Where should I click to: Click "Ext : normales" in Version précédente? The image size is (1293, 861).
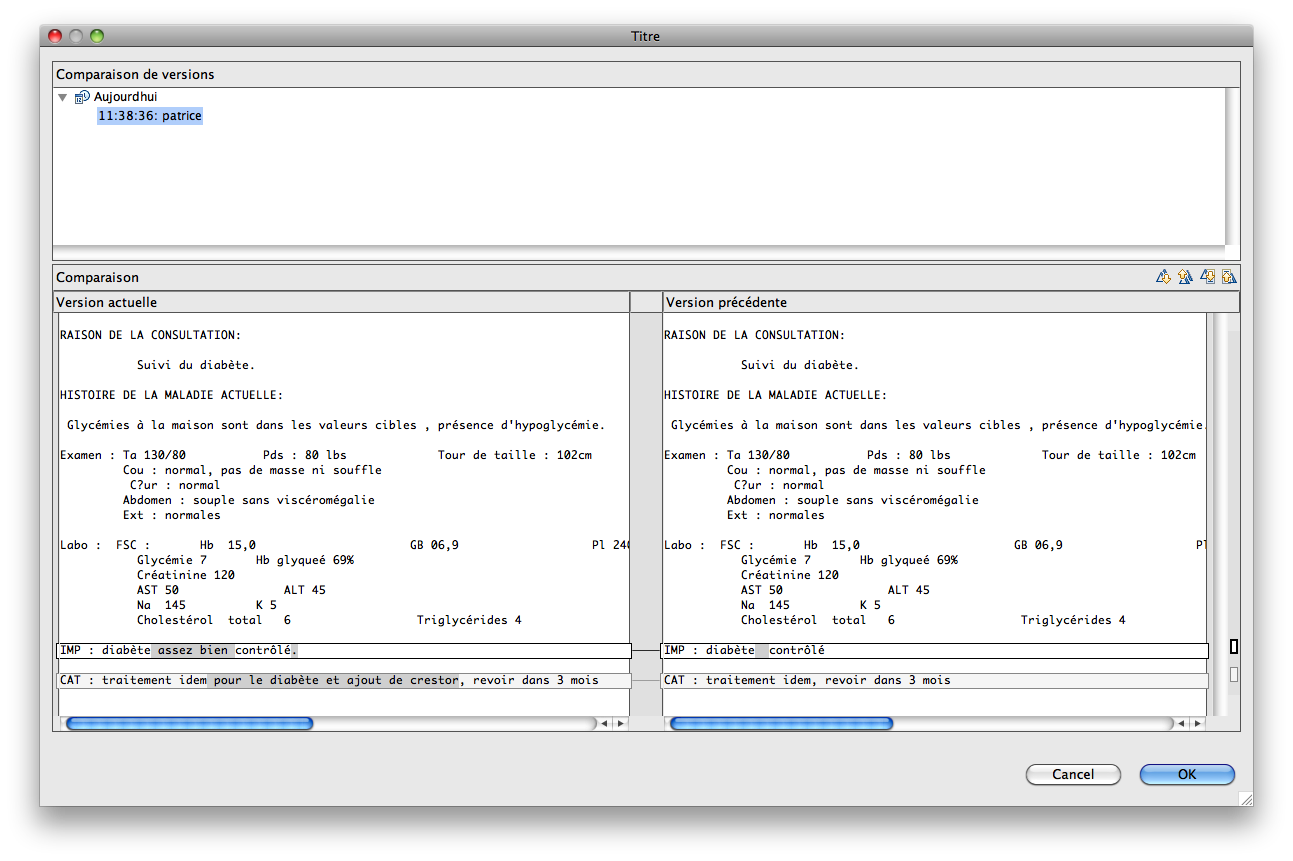coord(776,515)
